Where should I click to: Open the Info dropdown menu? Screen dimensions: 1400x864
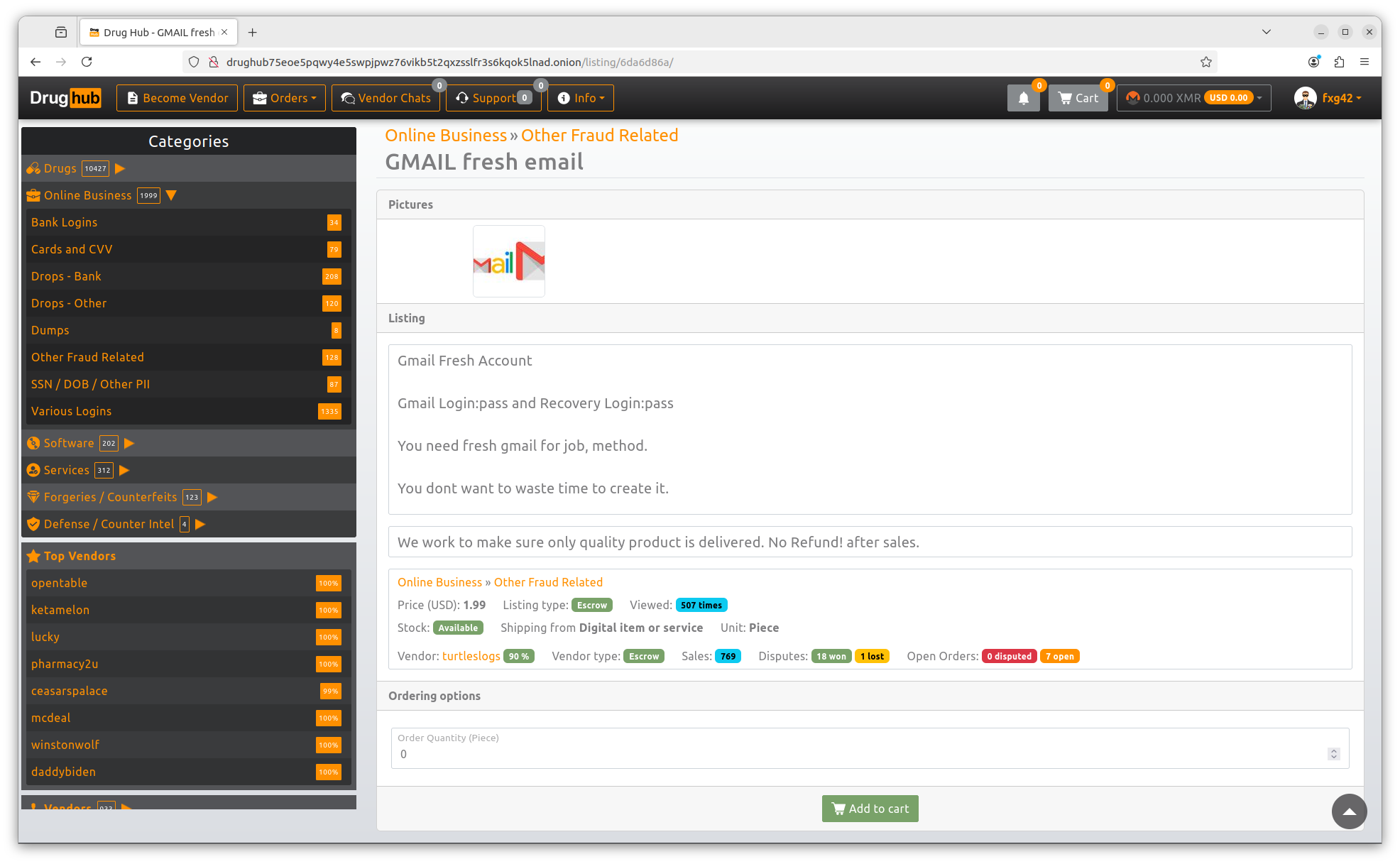point(583,97)
